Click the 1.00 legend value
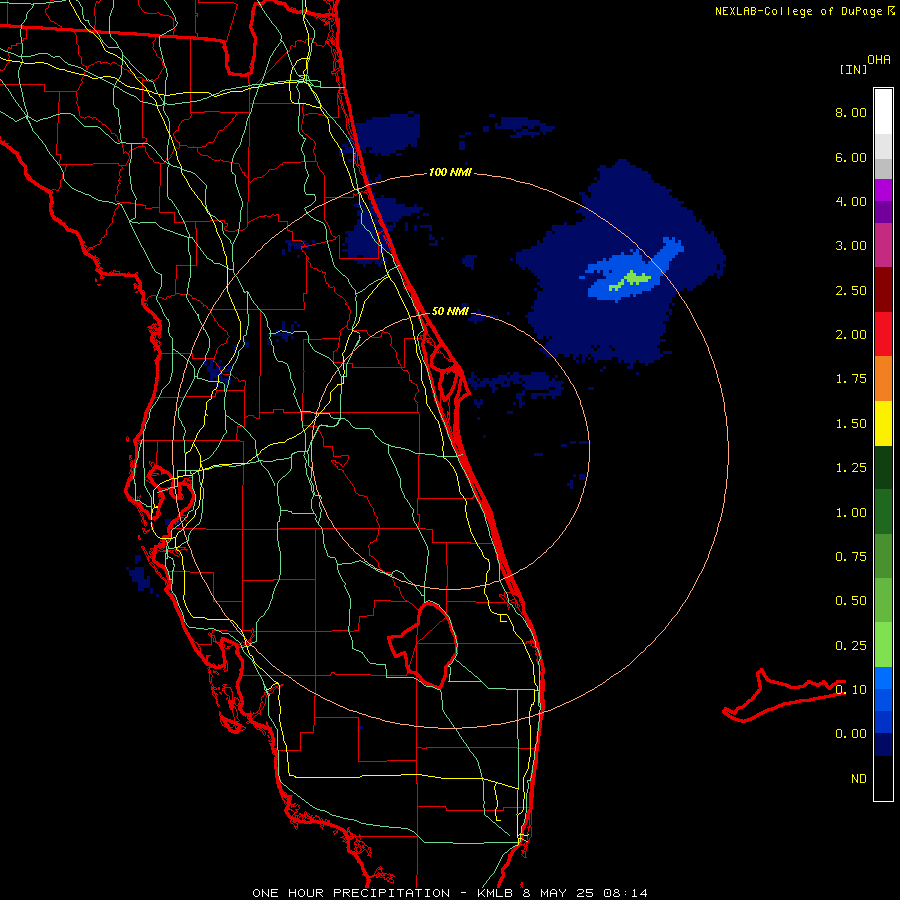Image resolution: width=900 pixels, height=900 pixels. (851, 513)
